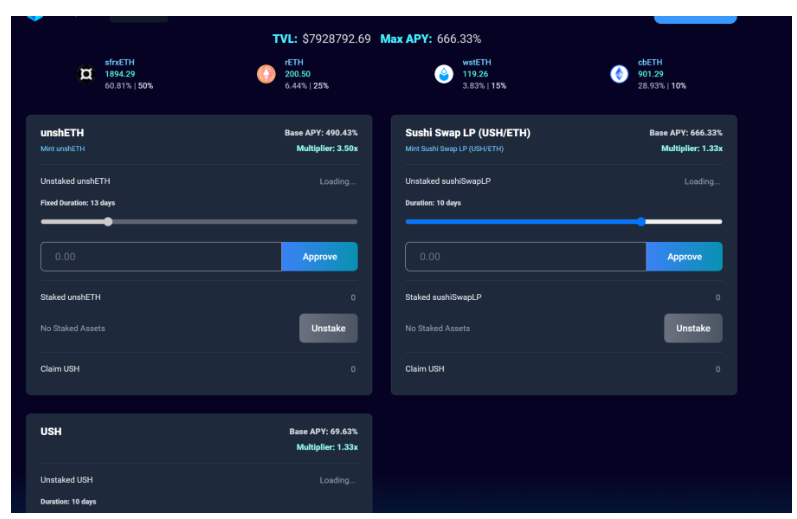Click Staked unshETH label
This screenshot has width=797, height=519.
click(71, 297)
